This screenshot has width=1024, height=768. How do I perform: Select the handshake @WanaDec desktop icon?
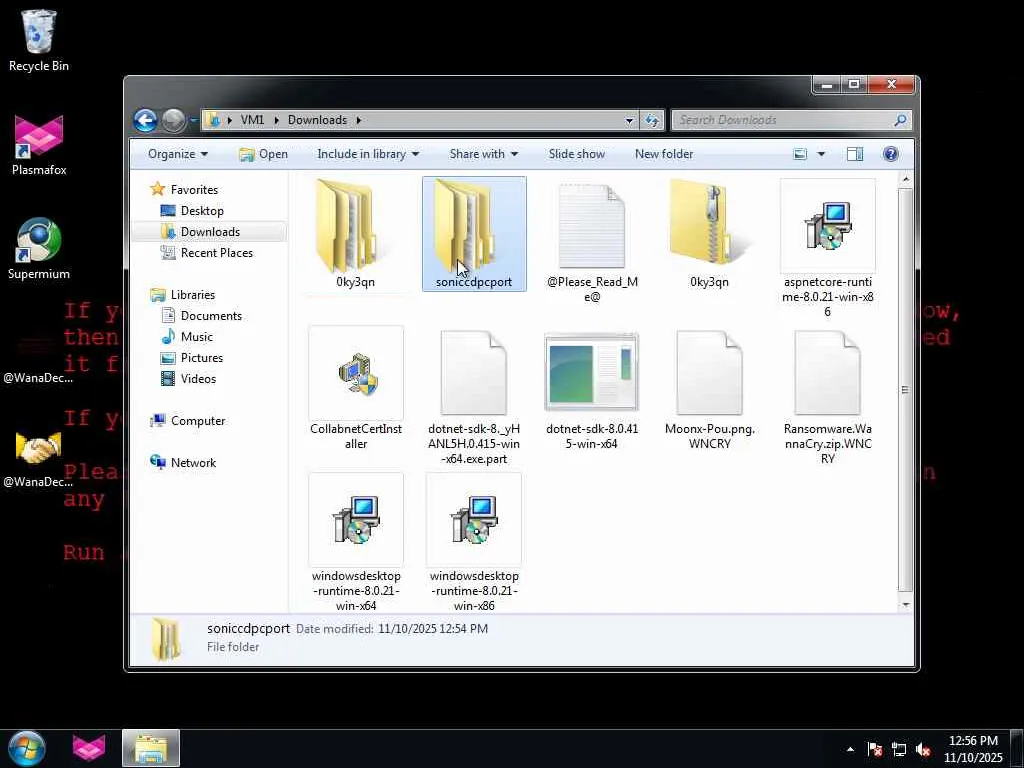point(38,460)
